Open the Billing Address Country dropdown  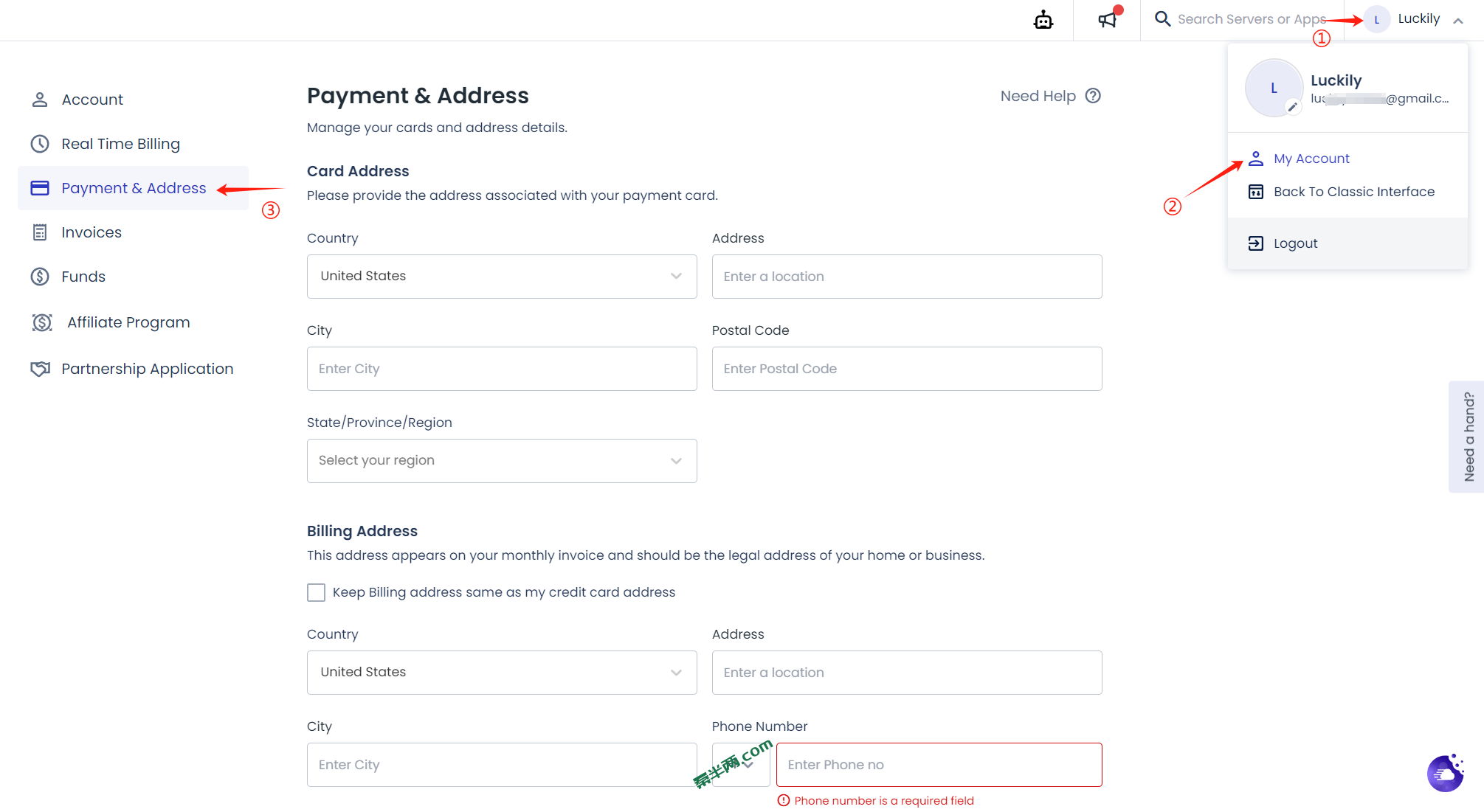(502, 673)
